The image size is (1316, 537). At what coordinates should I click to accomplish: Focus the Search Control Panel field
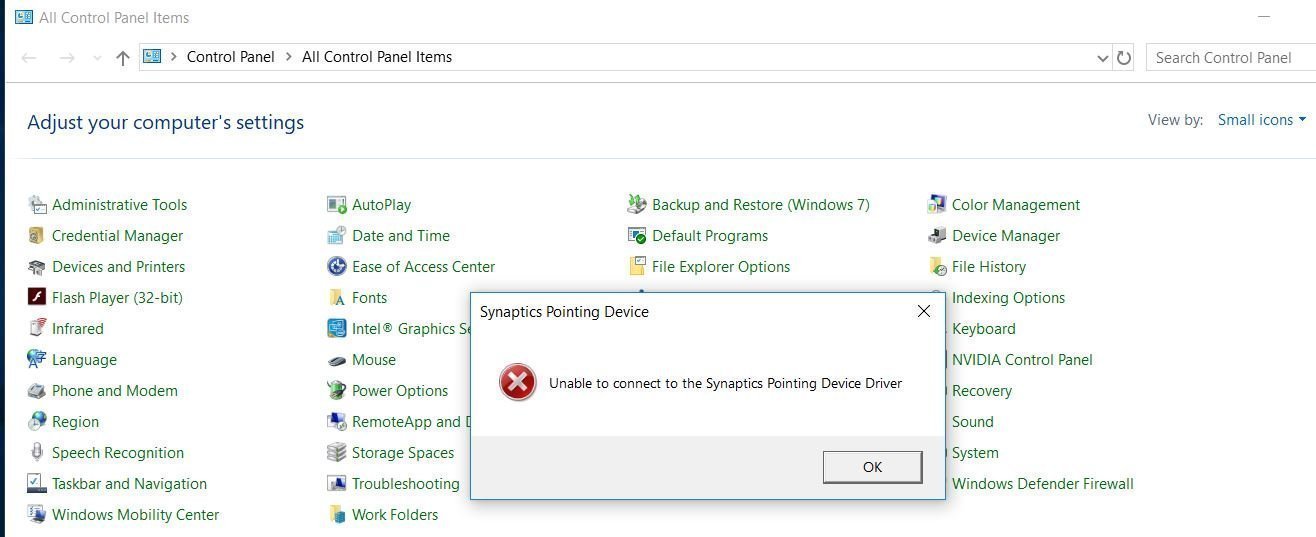[1230, 58]
